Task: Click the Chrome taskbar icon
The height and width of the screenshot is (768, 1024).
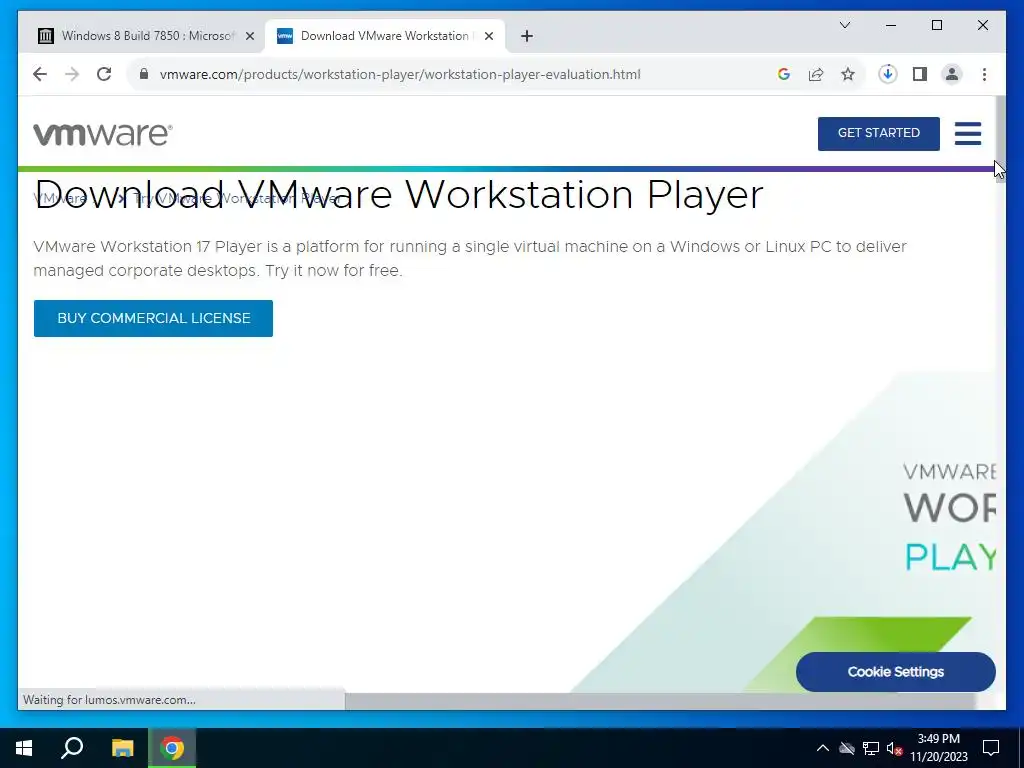Action: point(172,748)
